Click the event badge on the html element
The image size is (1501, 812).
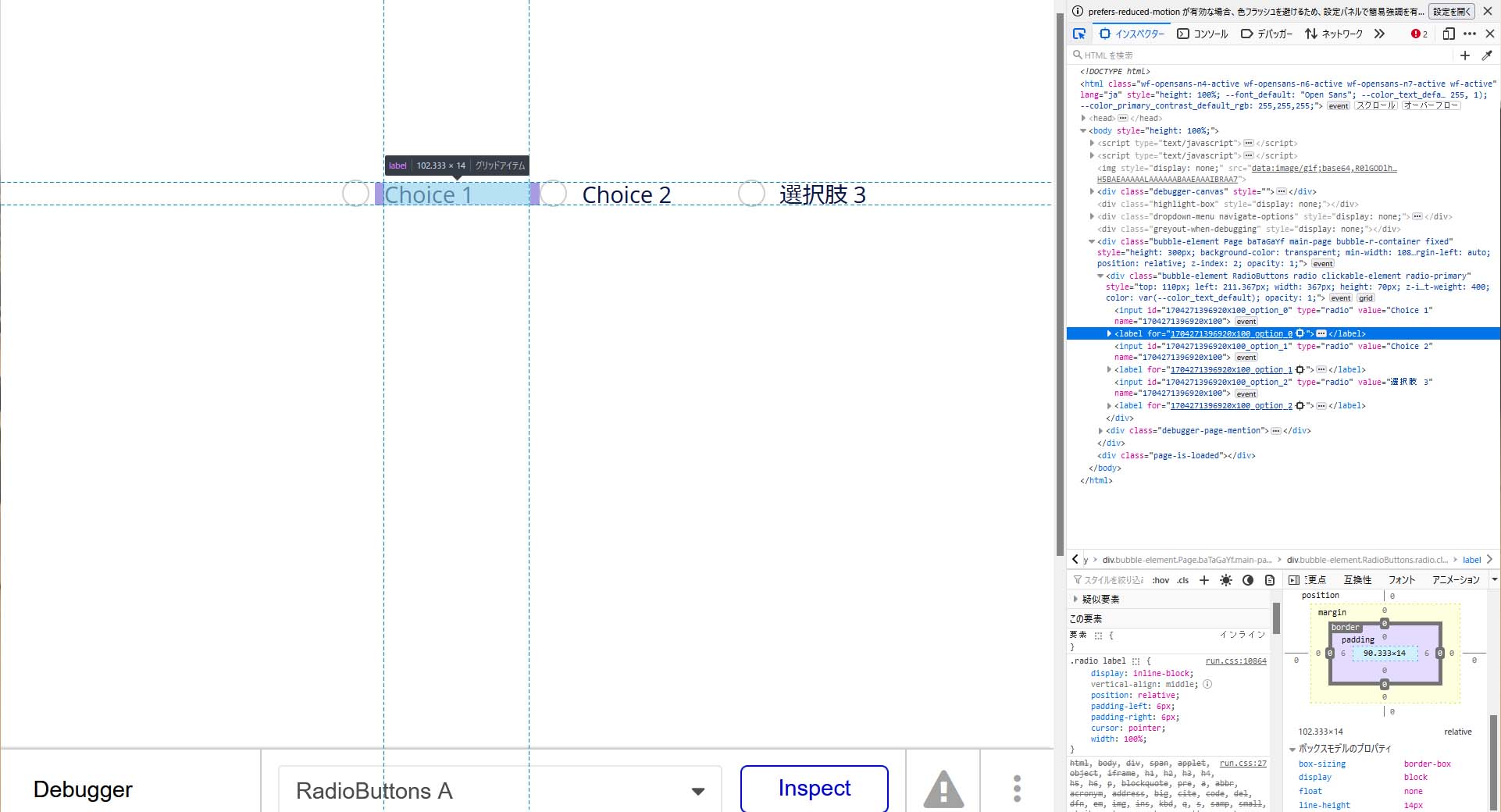1339,106
